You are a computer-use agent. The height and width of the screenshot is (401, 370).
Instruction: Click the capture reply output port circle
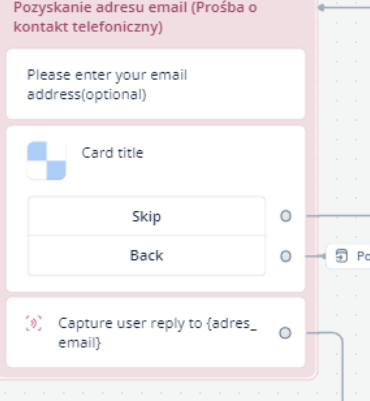tap(285, 333)
